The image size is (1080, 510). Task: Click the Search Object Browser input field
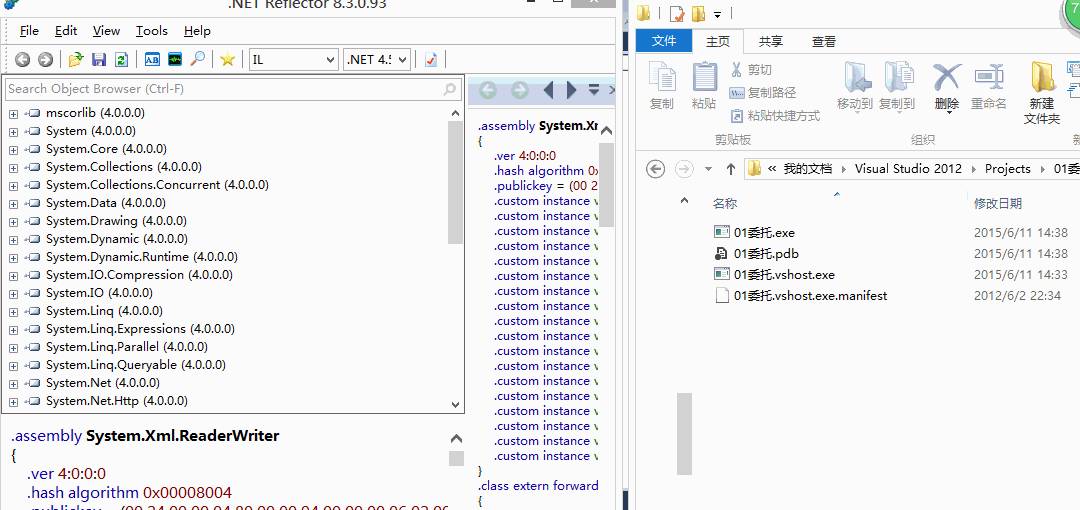pos(232,89)
